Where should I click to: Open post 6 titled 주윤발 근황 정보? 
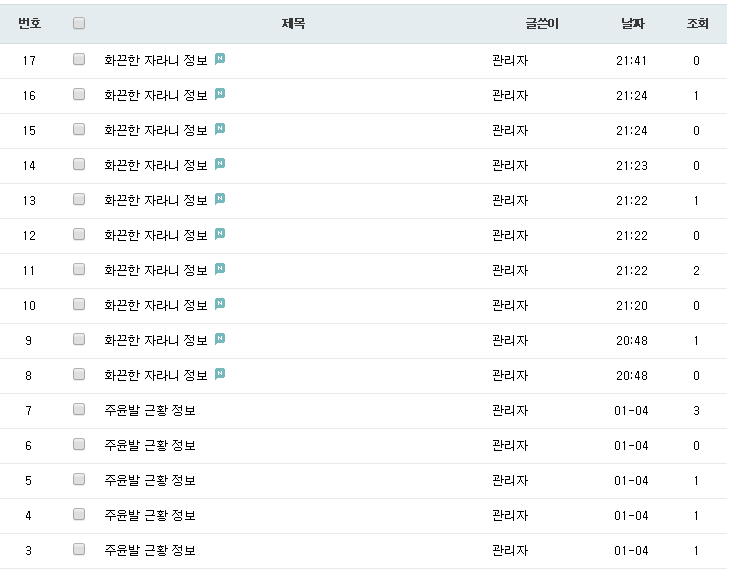point(149,445)
